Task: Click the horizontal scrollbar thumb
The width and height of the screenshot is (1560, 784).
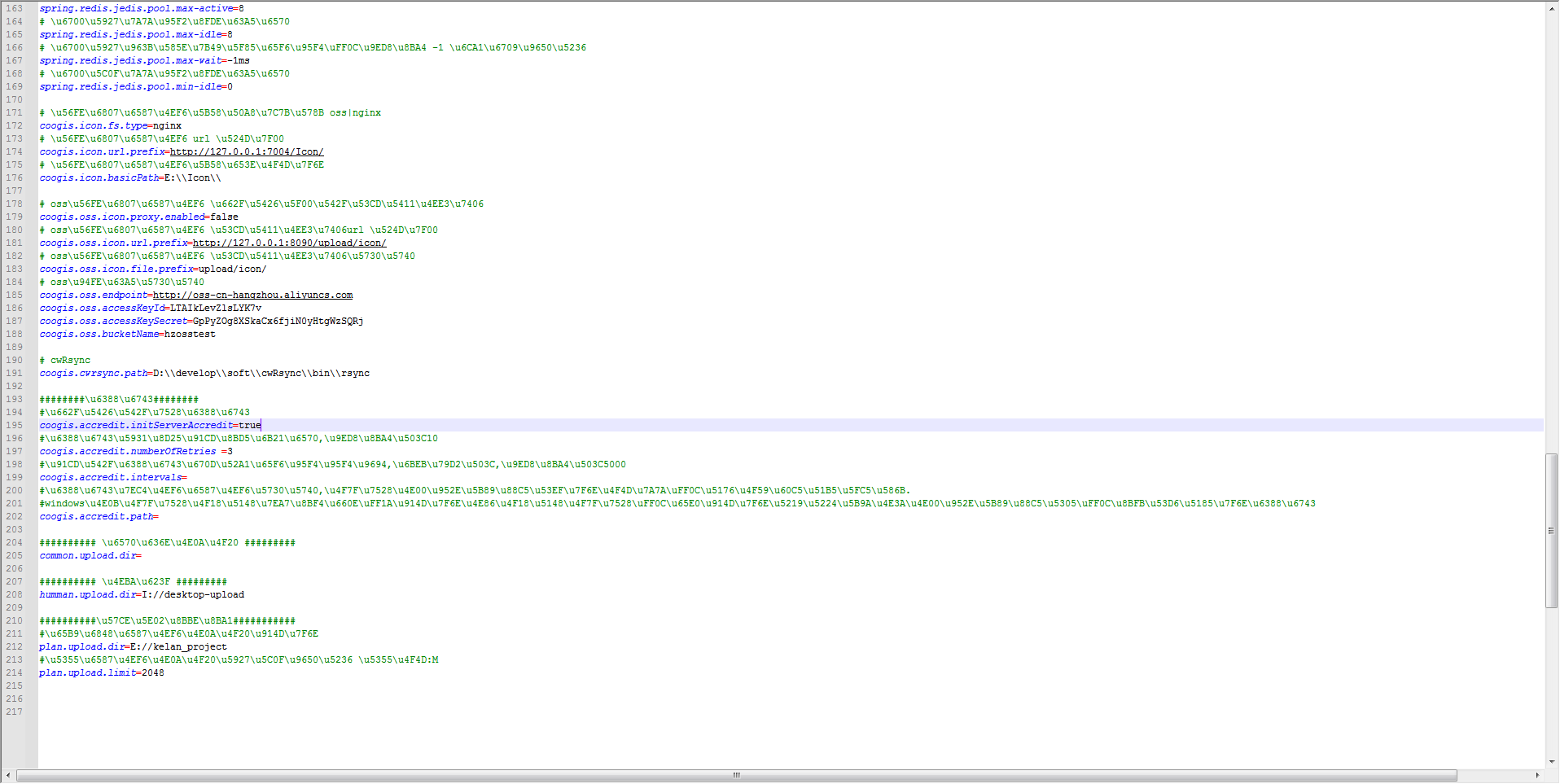Action: coord(736,775)
